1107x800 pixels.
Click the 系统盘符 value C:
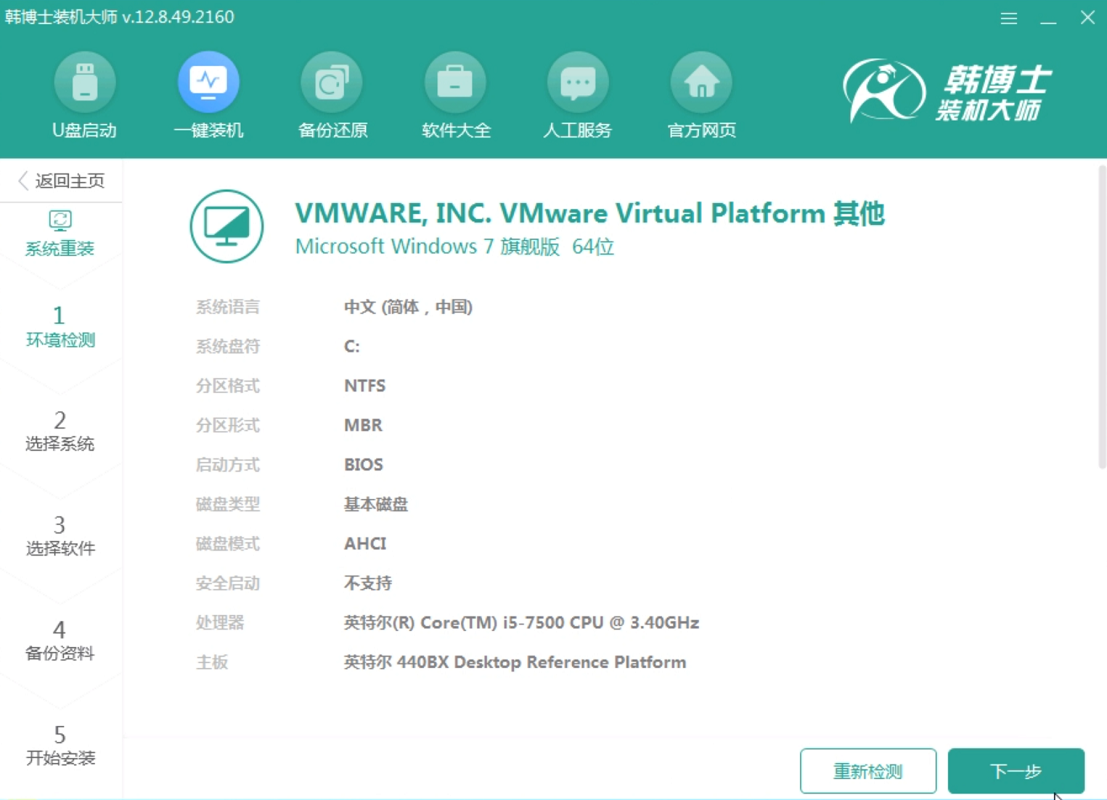[x=352, y=347]
